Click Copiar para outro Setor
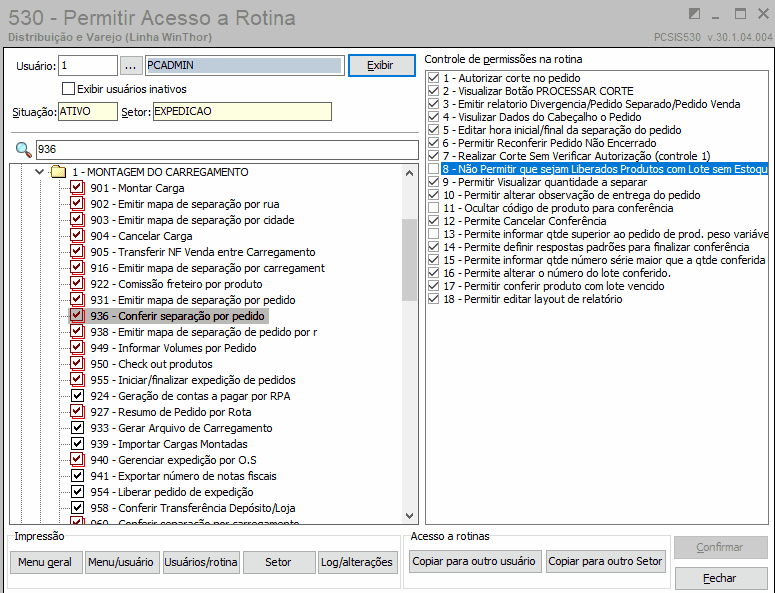This screenshot has height=593, width=775. [x=606, y=561]
